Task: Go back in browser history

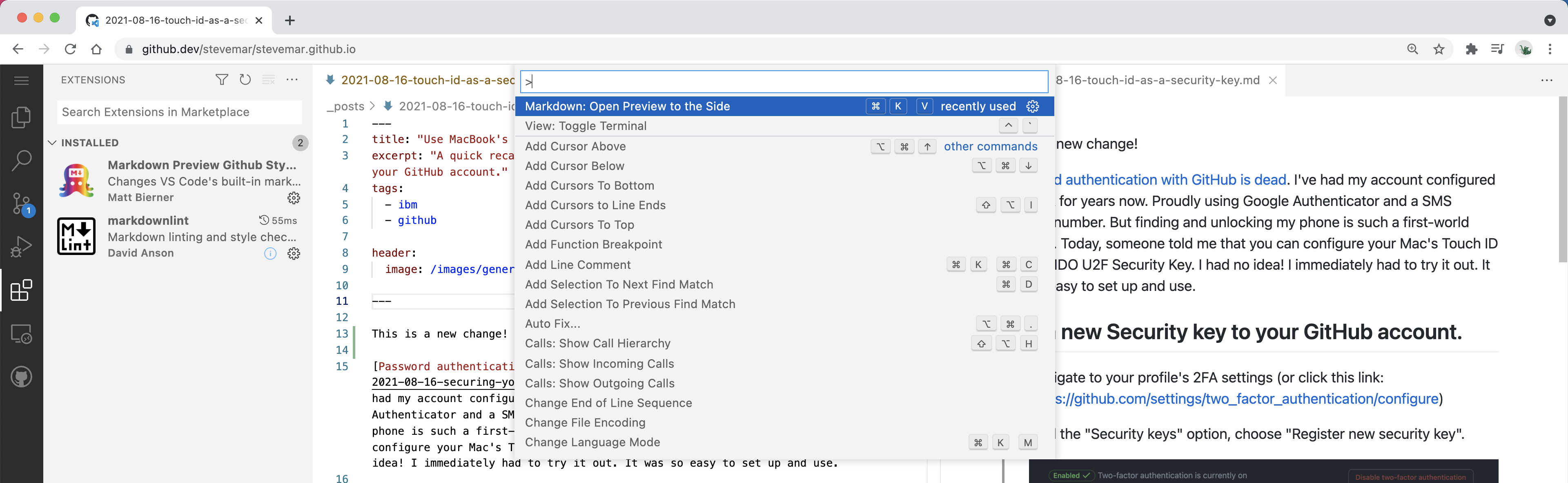Action: tap(18, 49)
